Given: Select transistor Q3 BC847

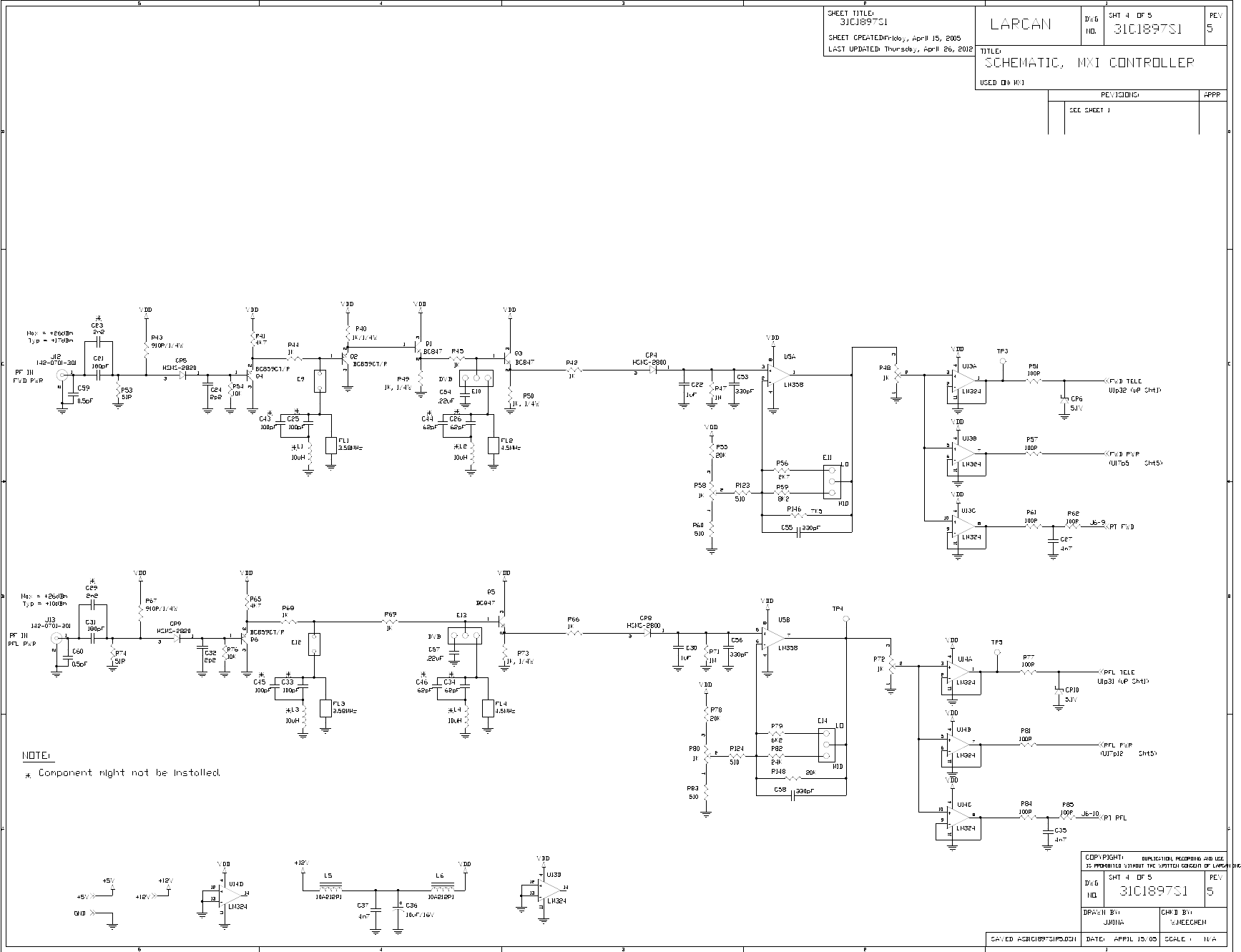Looking at the screenshot, I should click(508, 357).
